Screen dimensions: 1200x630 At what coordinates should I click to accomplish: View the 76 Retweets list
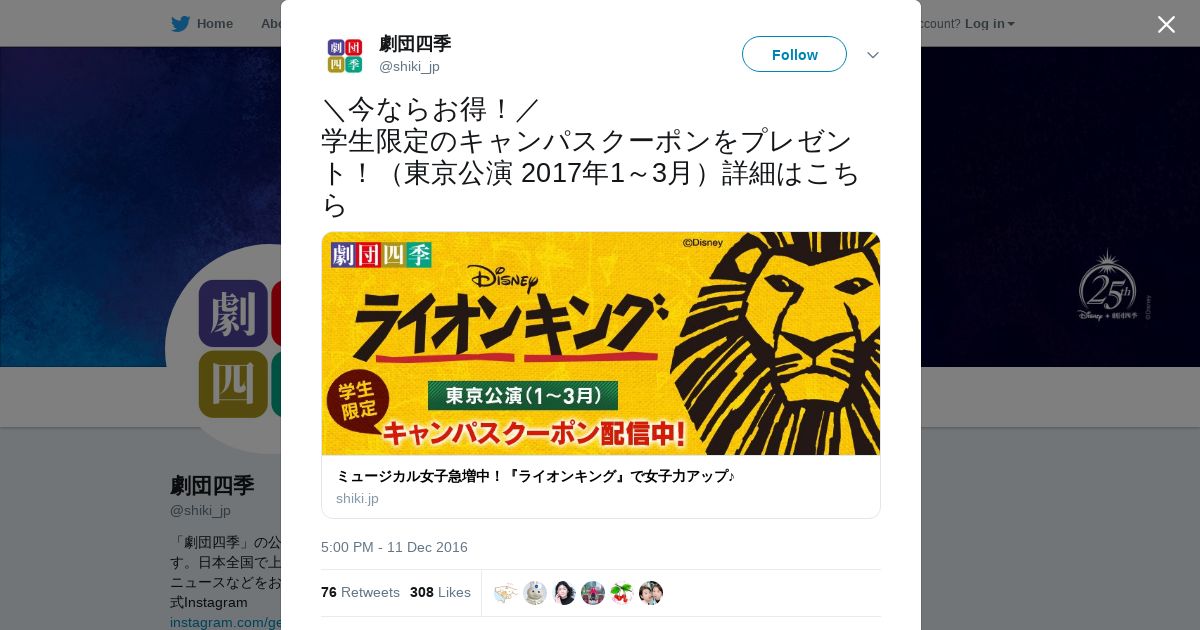click(x=360, y=592)
